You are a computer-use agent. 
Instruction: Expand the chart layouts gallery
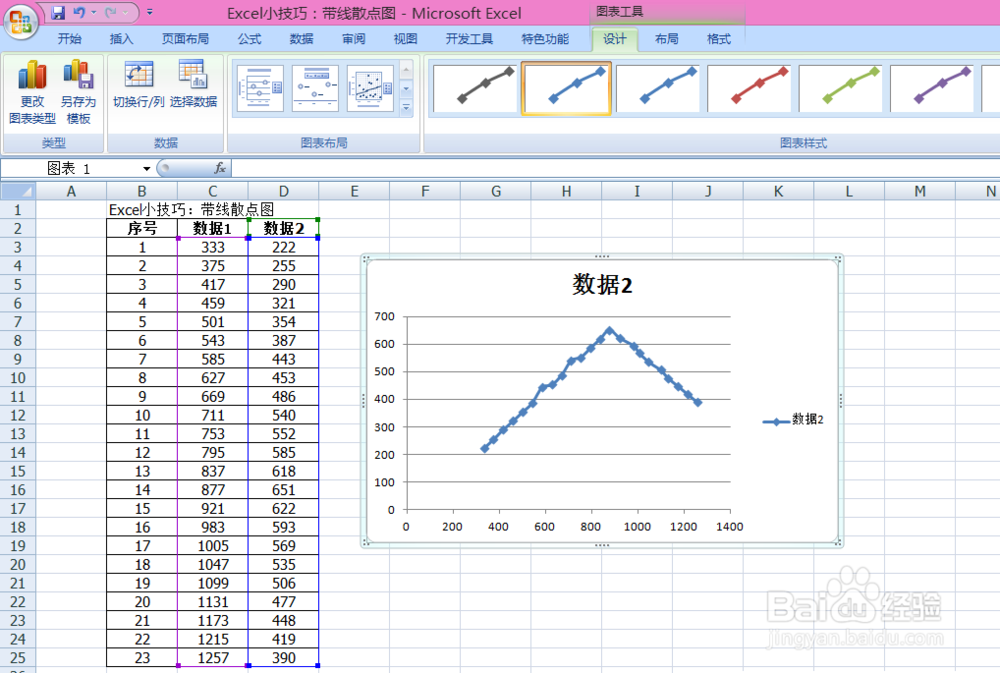coord(406,108)
